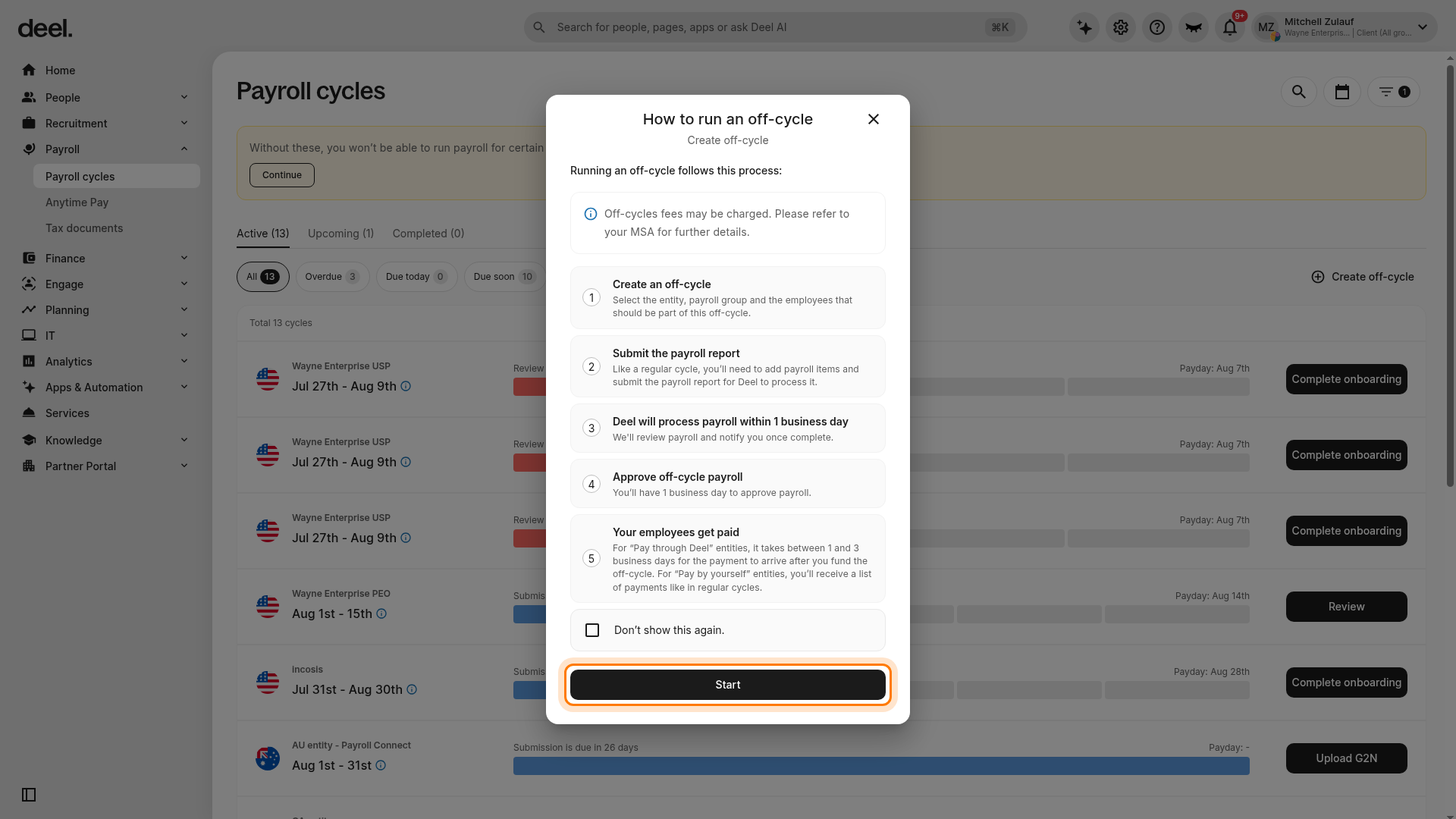1456x819 pixels.
Task: Switch to Completed (0) tab
Action: pyautogui.click(x=428, y=234)
